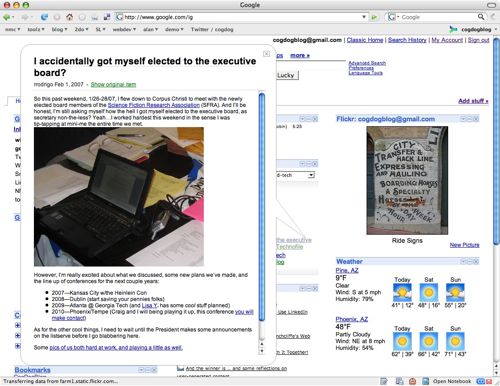Choose search engine from Google icon dropdown

(x=393, y=17)
